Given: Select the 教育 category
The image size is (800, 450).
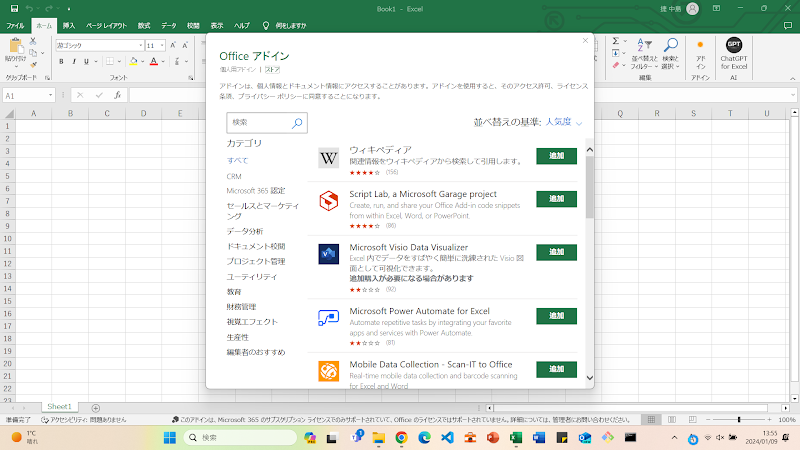Looking at the screenshot, I should (234, 292).
